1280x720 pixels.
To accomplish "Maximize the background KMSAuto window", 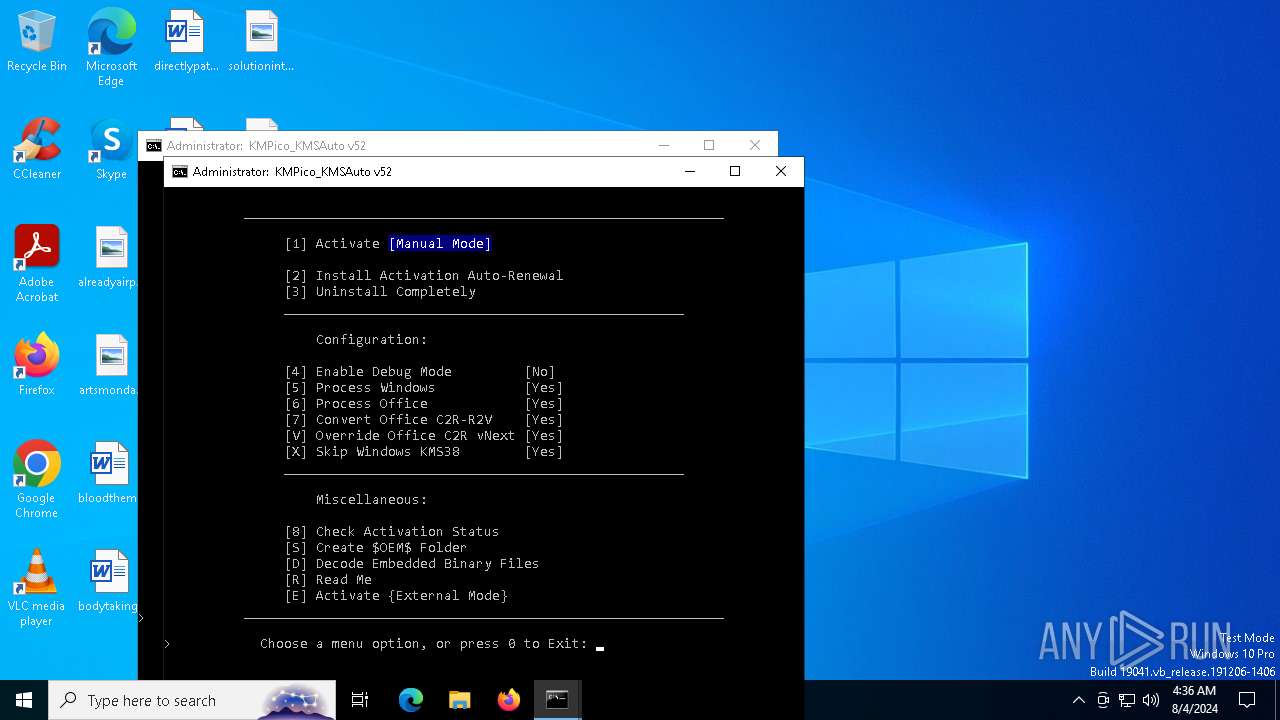I will coord(709,145).
